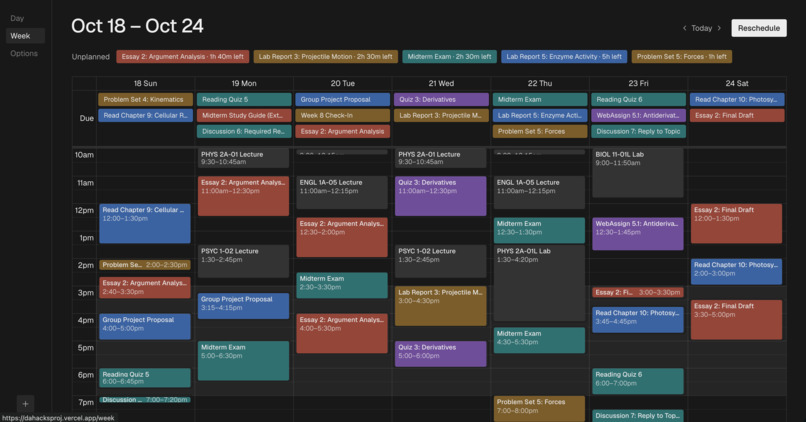Open Wednesday 5:00–6:00pm Quiz 3: Derivatives event
806x422 pixels.
[x=441, y=354]
